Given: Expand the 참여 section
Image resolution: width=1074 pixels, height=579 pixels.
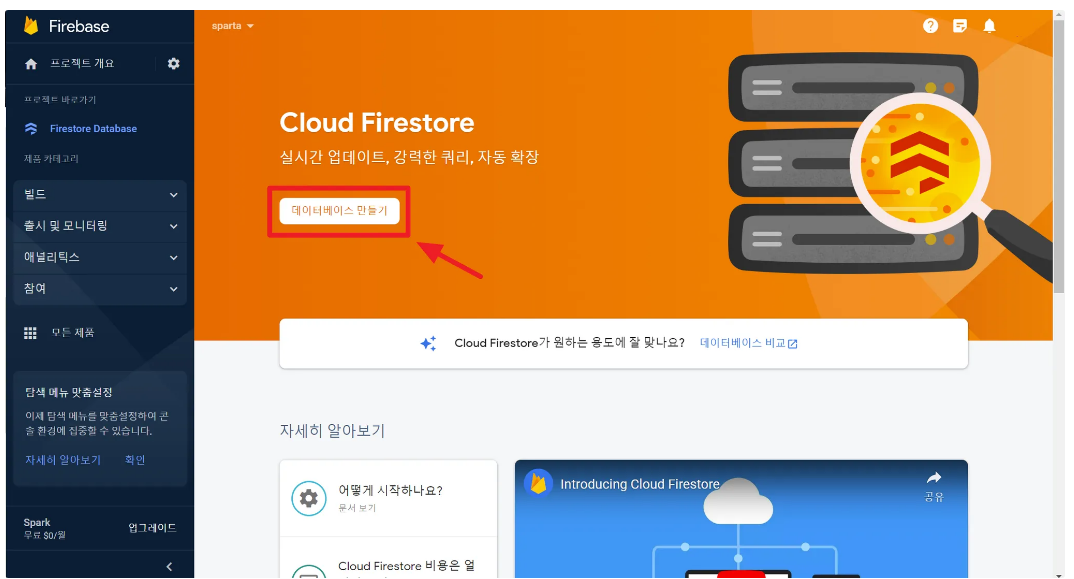Looking at the screenshot, I should pos(100,288).
